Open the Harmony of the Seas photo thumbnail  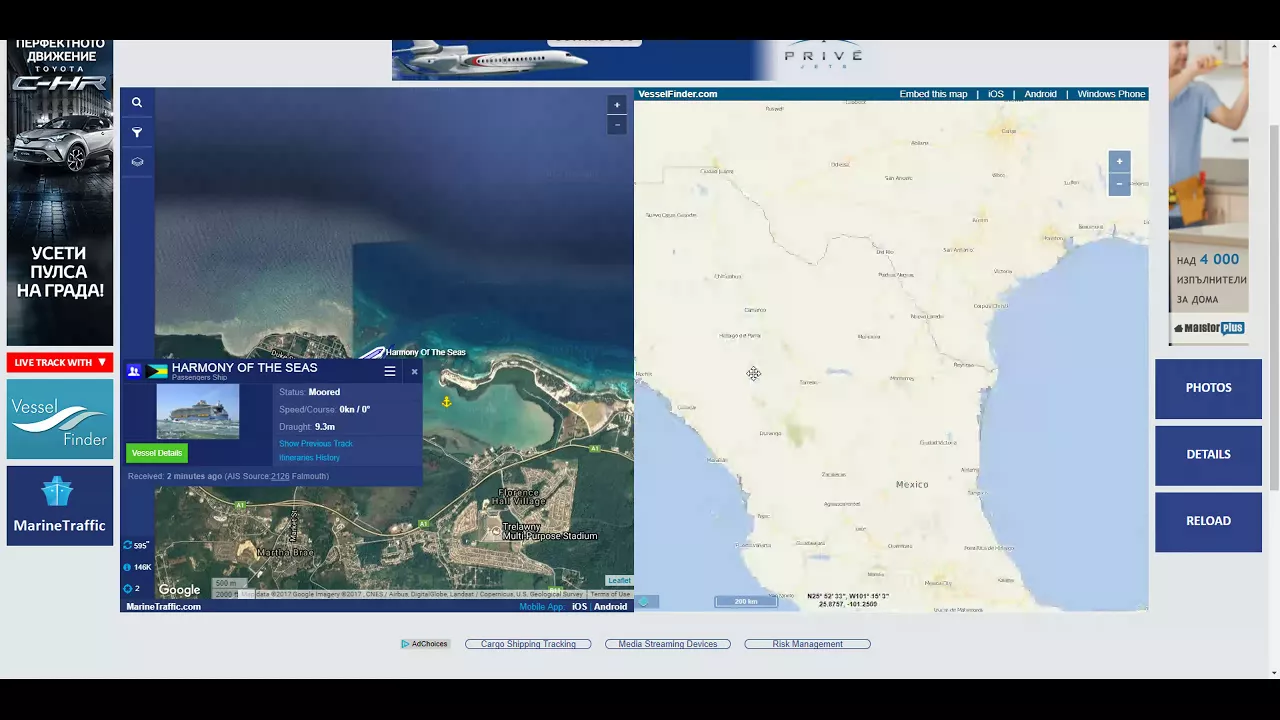(x=198, y=412)
